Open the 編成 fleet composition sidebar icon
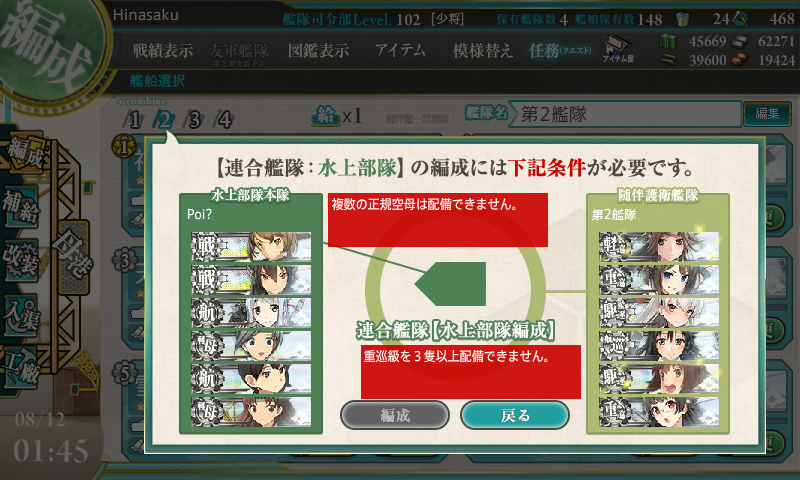800x480 pixels. tap(26, 153)
